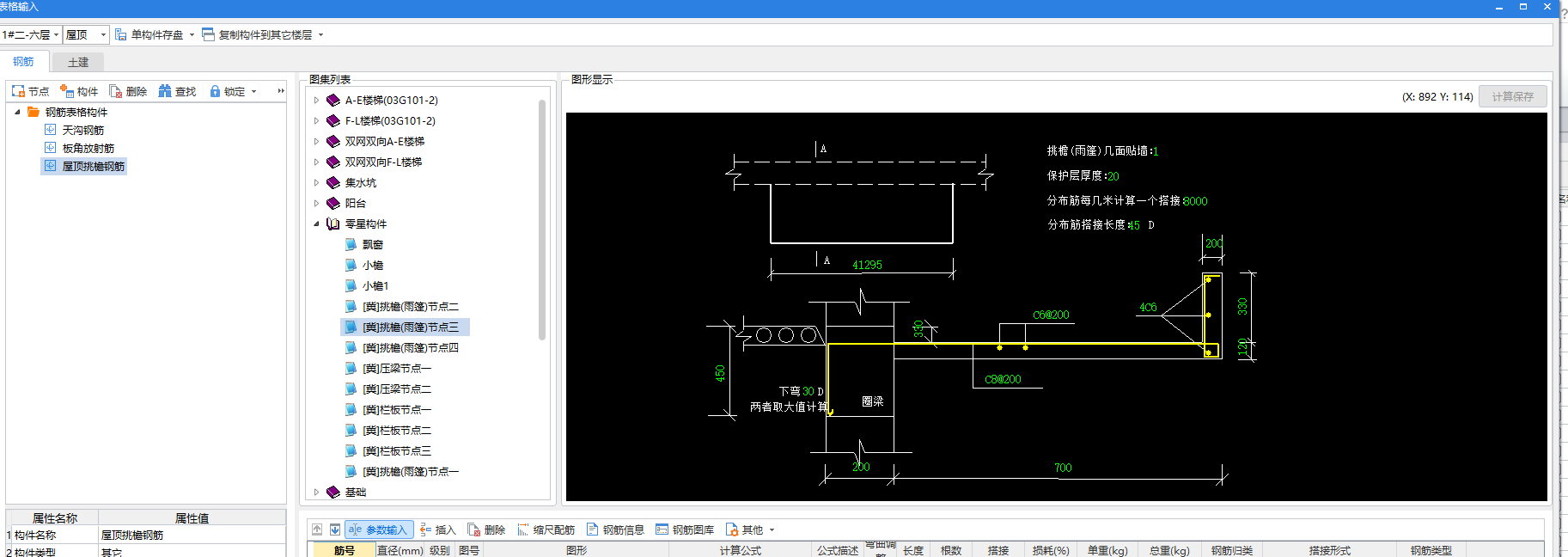Screen dimensions: 1568x557
Task: Click the 锁定 lock icon
Action: 215,91
